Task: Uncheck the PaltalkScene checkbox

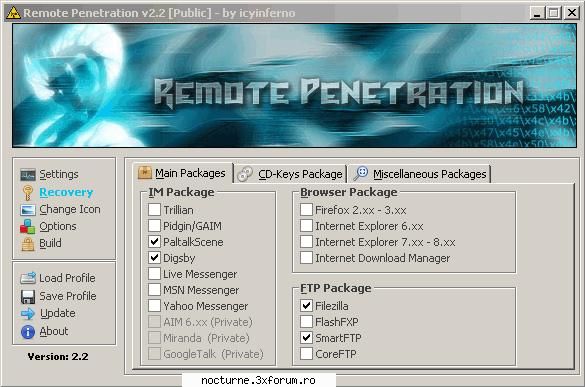Action: (154, 242)
